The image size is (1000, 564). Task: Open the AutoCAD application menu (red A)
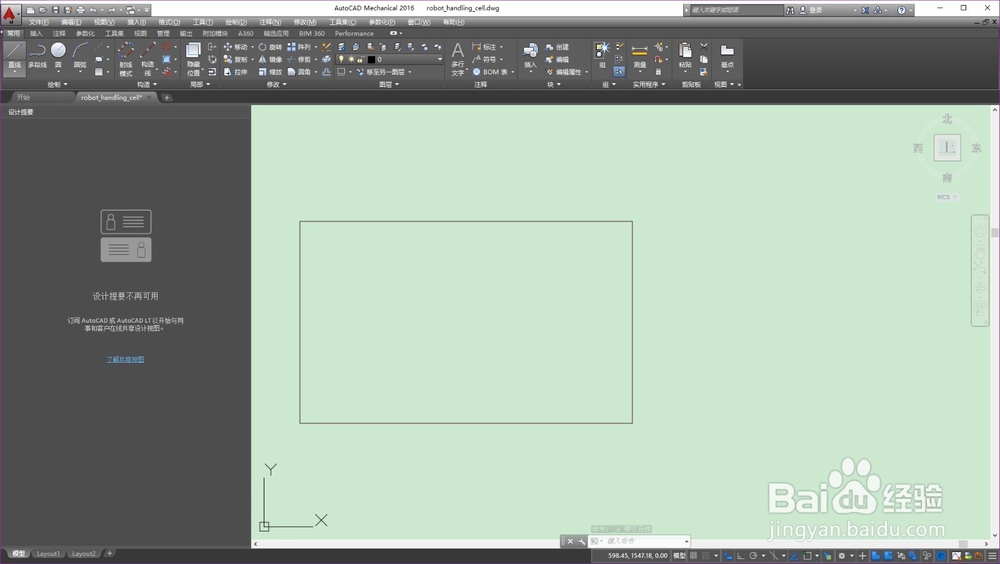pyautogui.click(x=10, y=13)
